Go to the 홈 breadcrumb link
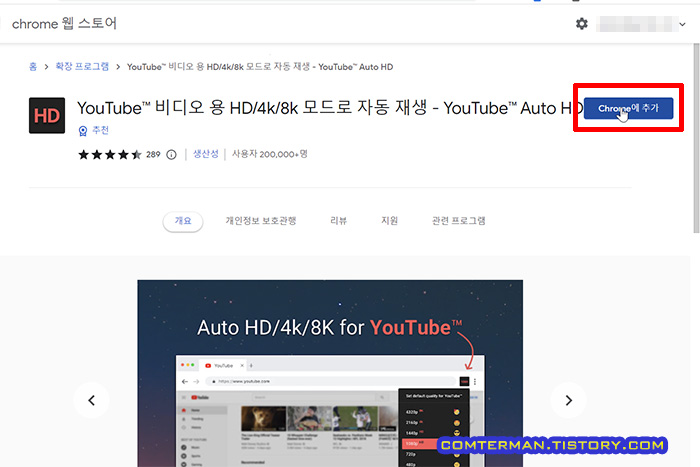Screen dimensions: 700x467 pyautogui.click(x=33, y=67)
